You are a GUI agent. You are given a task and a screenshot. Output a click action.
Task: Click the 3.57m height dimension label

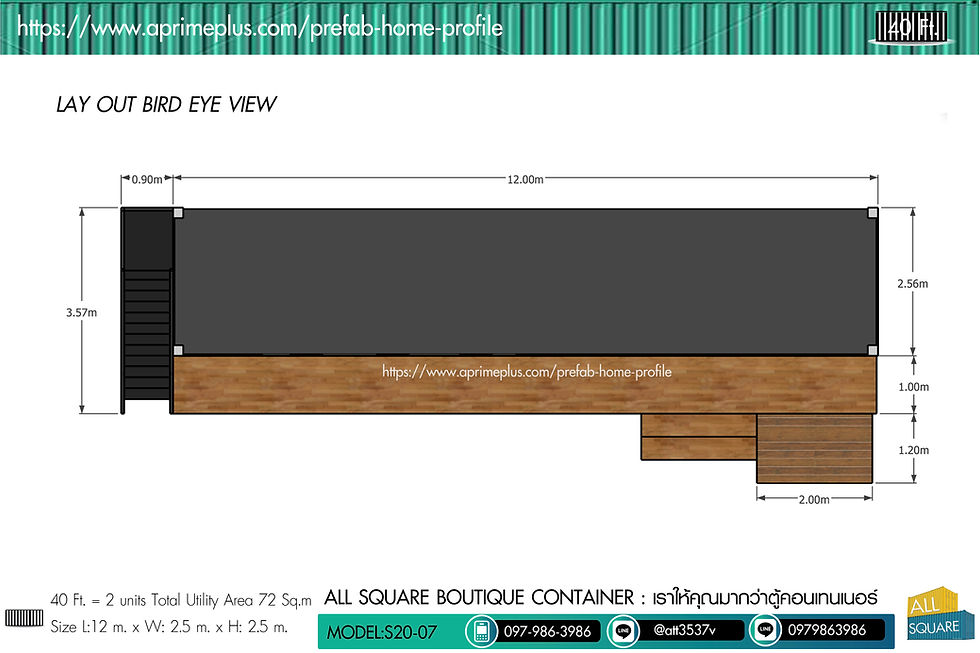82,312
